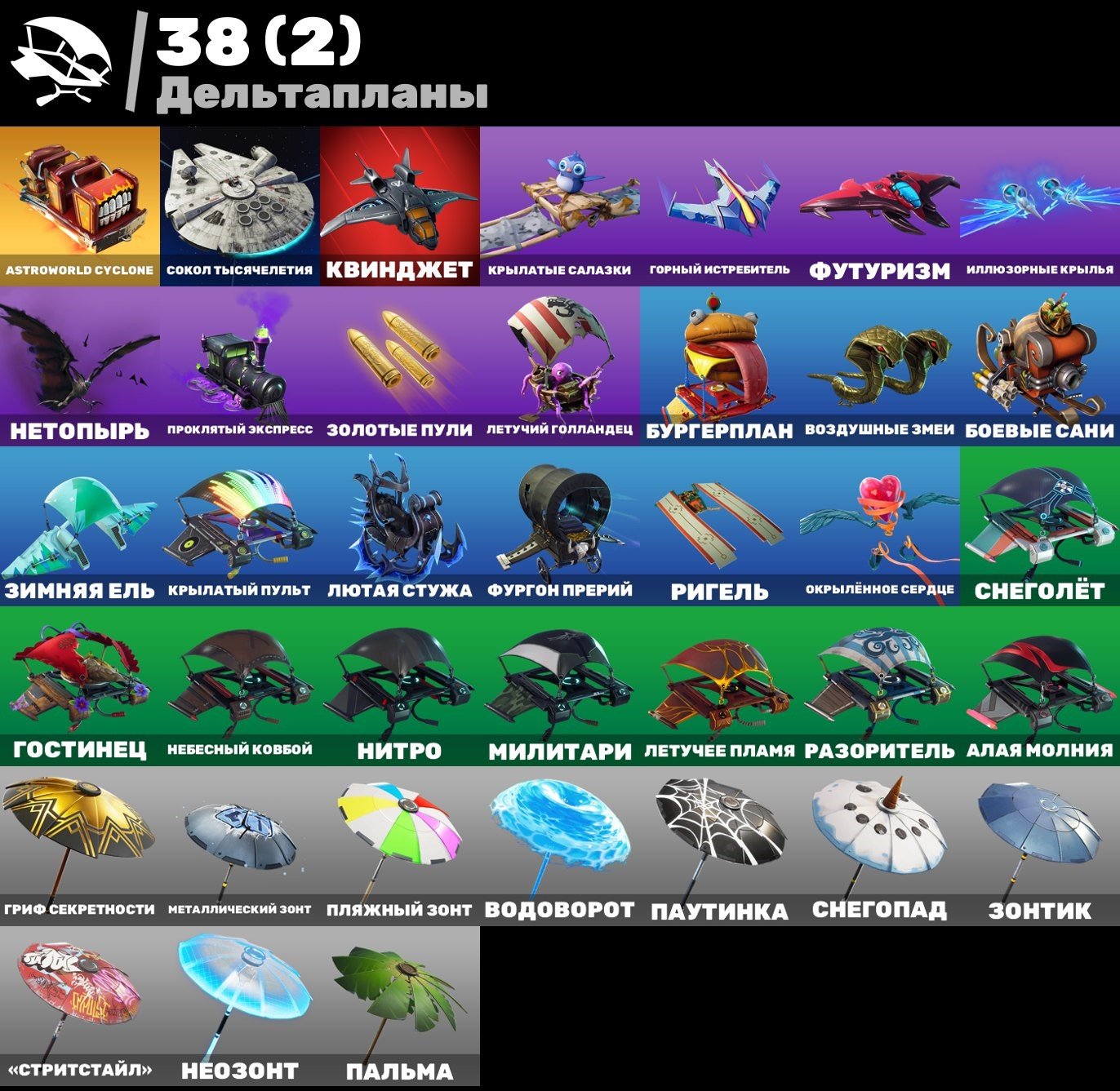Pick the Воздушные Змеи snake glider
This screenshot has height=1091, width=1120.
click(x=880, y=366)
